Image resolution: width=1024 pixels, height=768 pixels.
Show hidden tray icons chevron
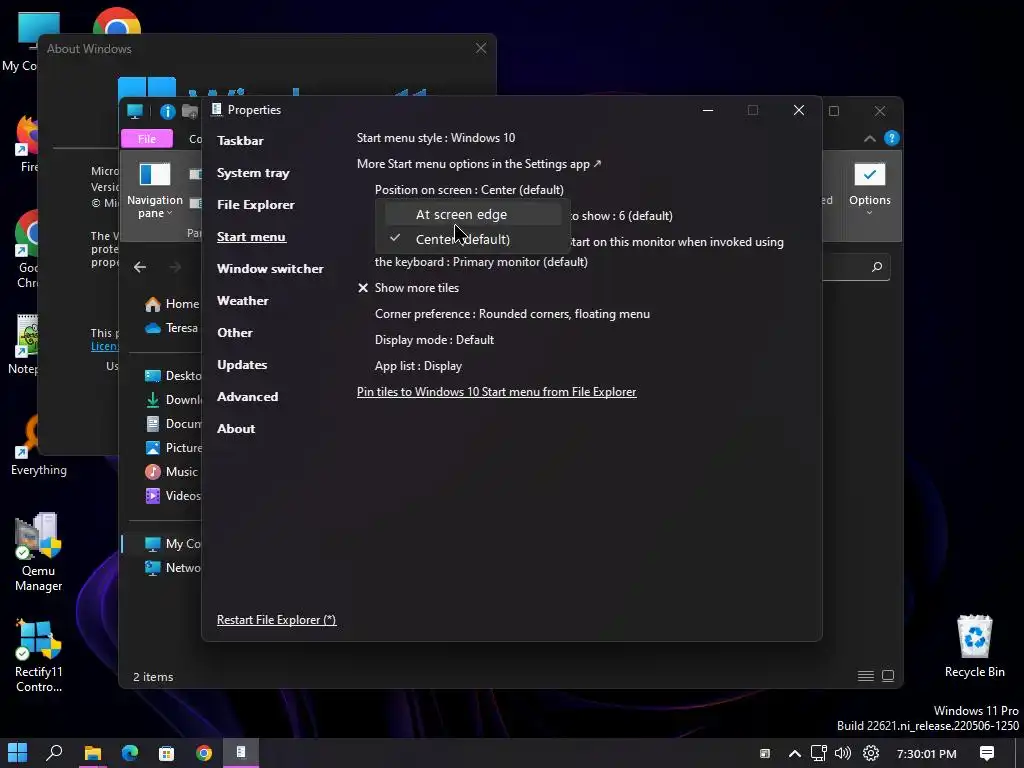pyautogui.click(x=795, y=754)
